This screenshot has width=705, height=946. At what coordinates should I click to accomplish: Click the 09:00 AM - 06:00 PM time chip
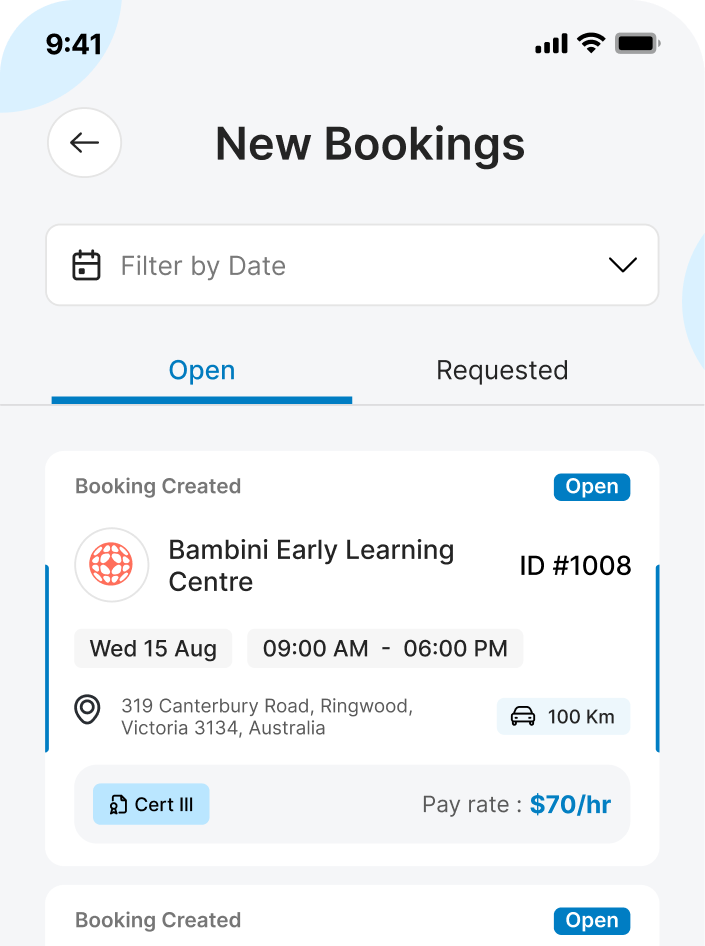[385, 649]
